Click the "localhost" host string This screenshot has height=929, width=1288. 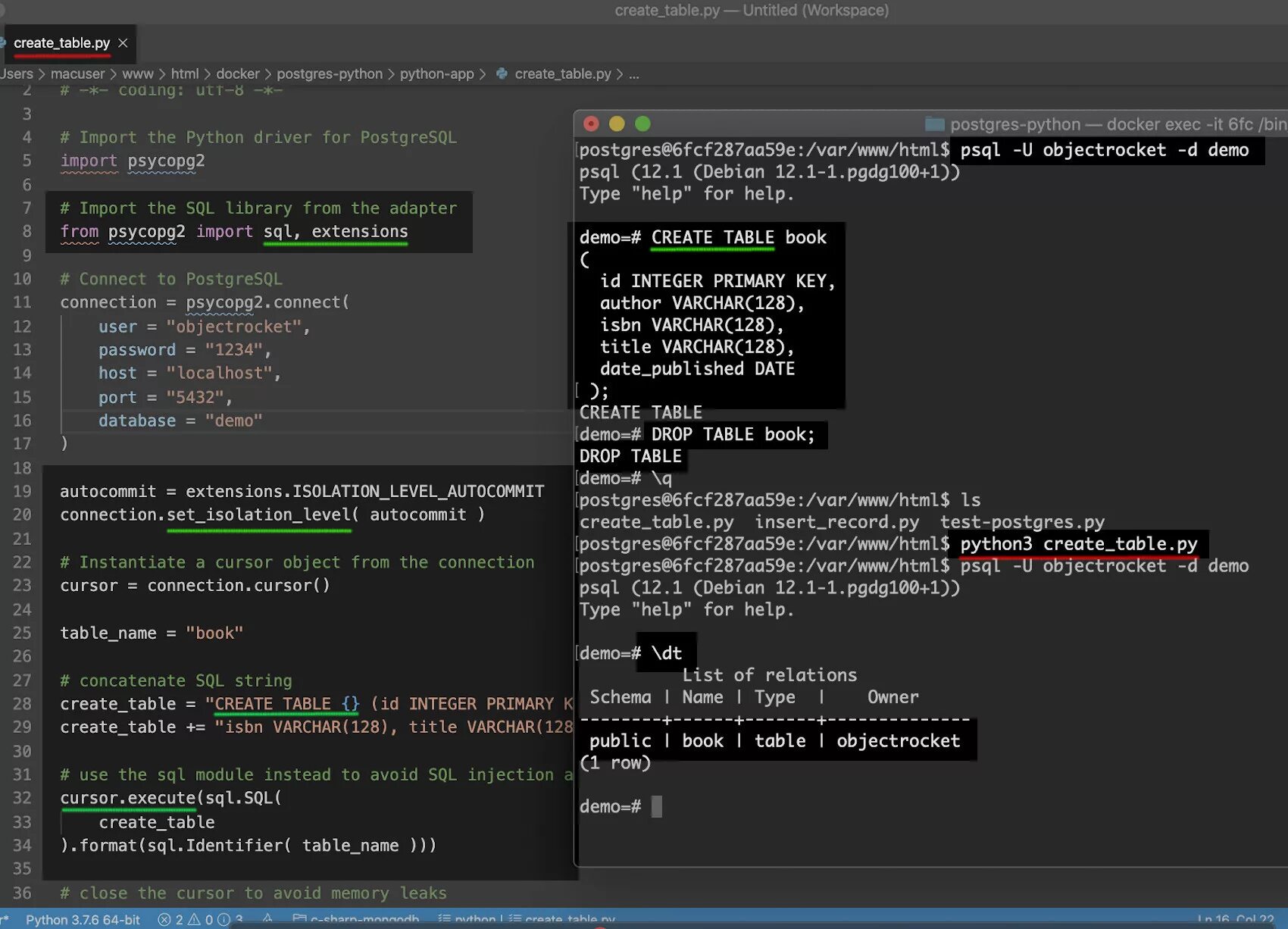219,374
